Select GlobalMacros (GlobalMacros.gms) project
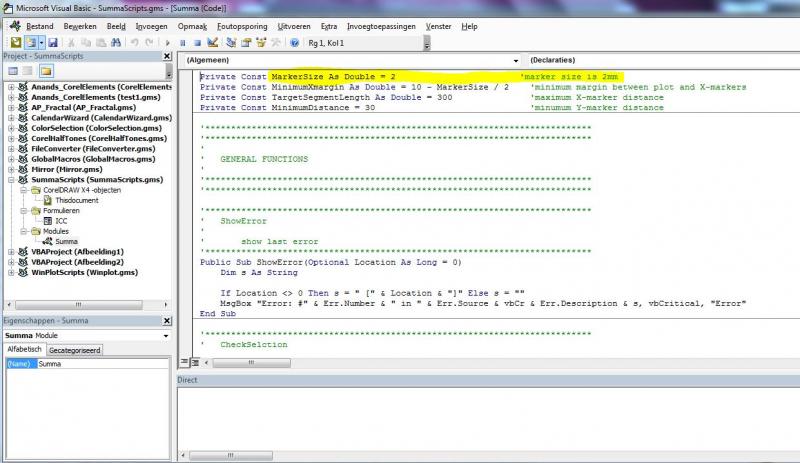The height and width of the screenshot is (463, 800). (x=93, y=159)
